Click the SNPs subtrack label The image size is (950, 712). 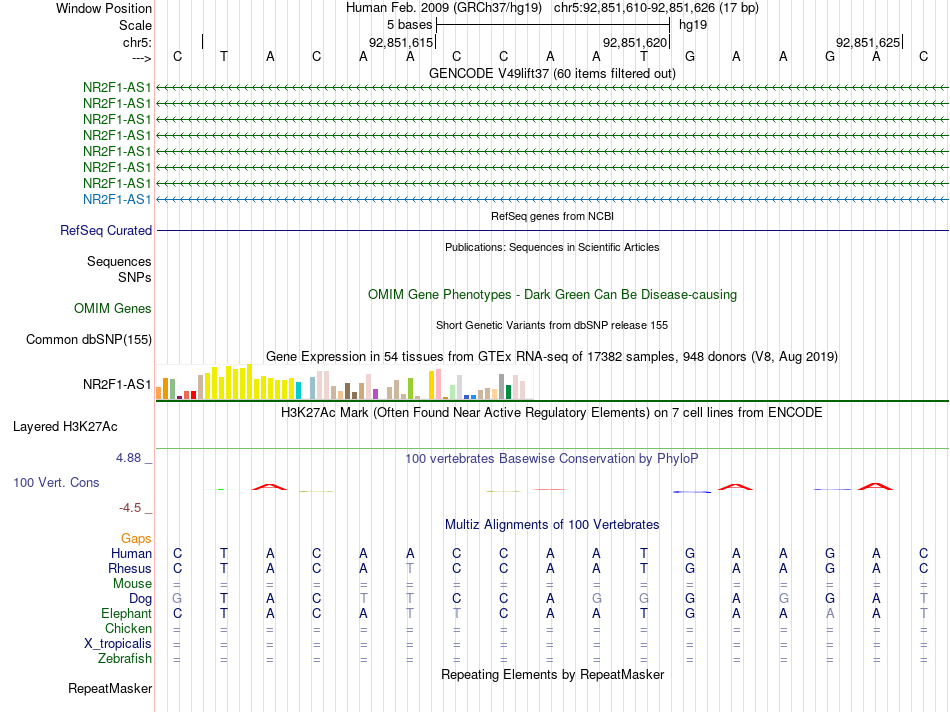135,277
